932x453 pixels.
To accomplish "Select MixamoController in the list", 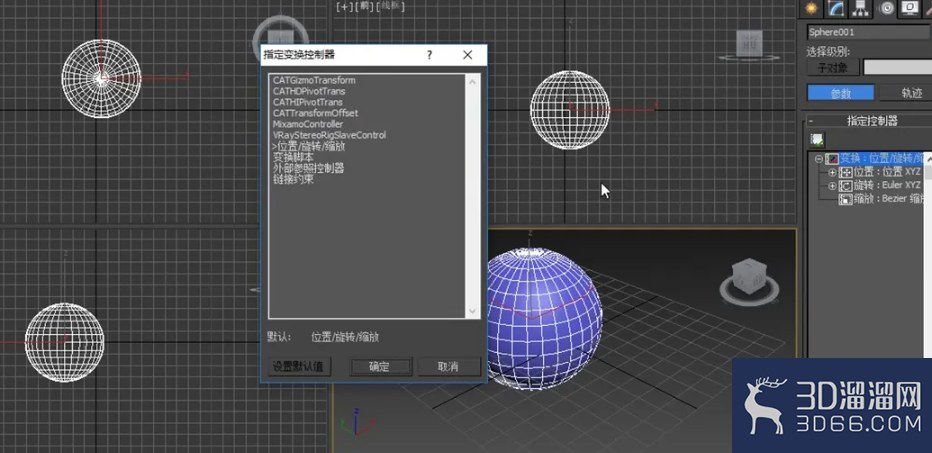I will coord(308,124).
